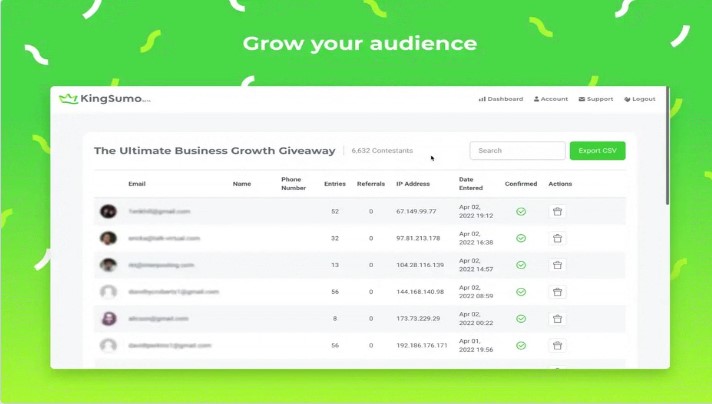Click IP address 97.81.213.178

(x=418, y=238)
